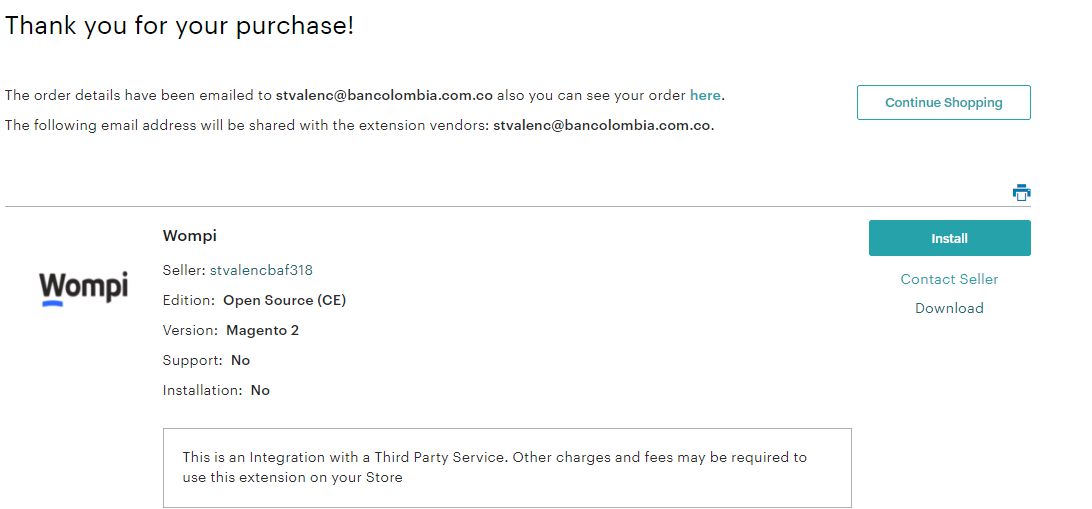Screen dimensions: 1092x509
Task: Open the order via the 'here' link
Action: coord(705,96)
